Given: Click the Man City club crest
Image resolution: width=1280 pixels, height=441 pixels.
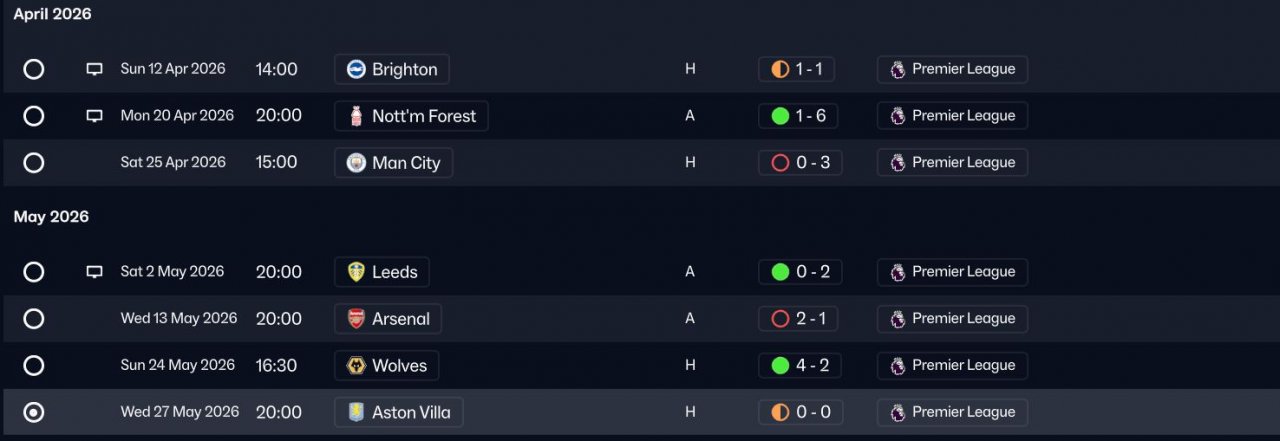Looking at the screenshot, I should coord(356,163).
